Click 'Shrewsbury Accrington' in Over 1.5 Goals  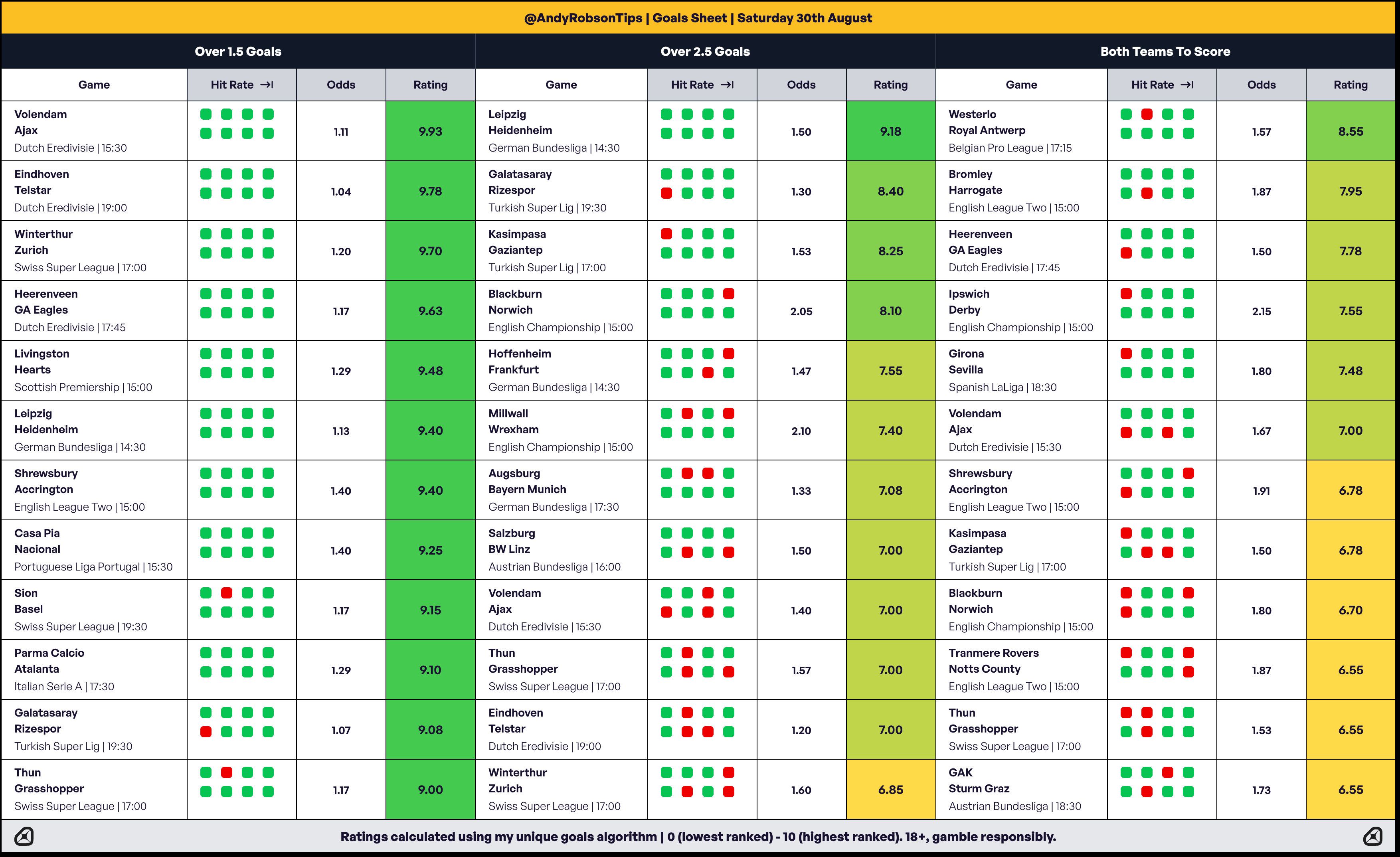(94, 490)
